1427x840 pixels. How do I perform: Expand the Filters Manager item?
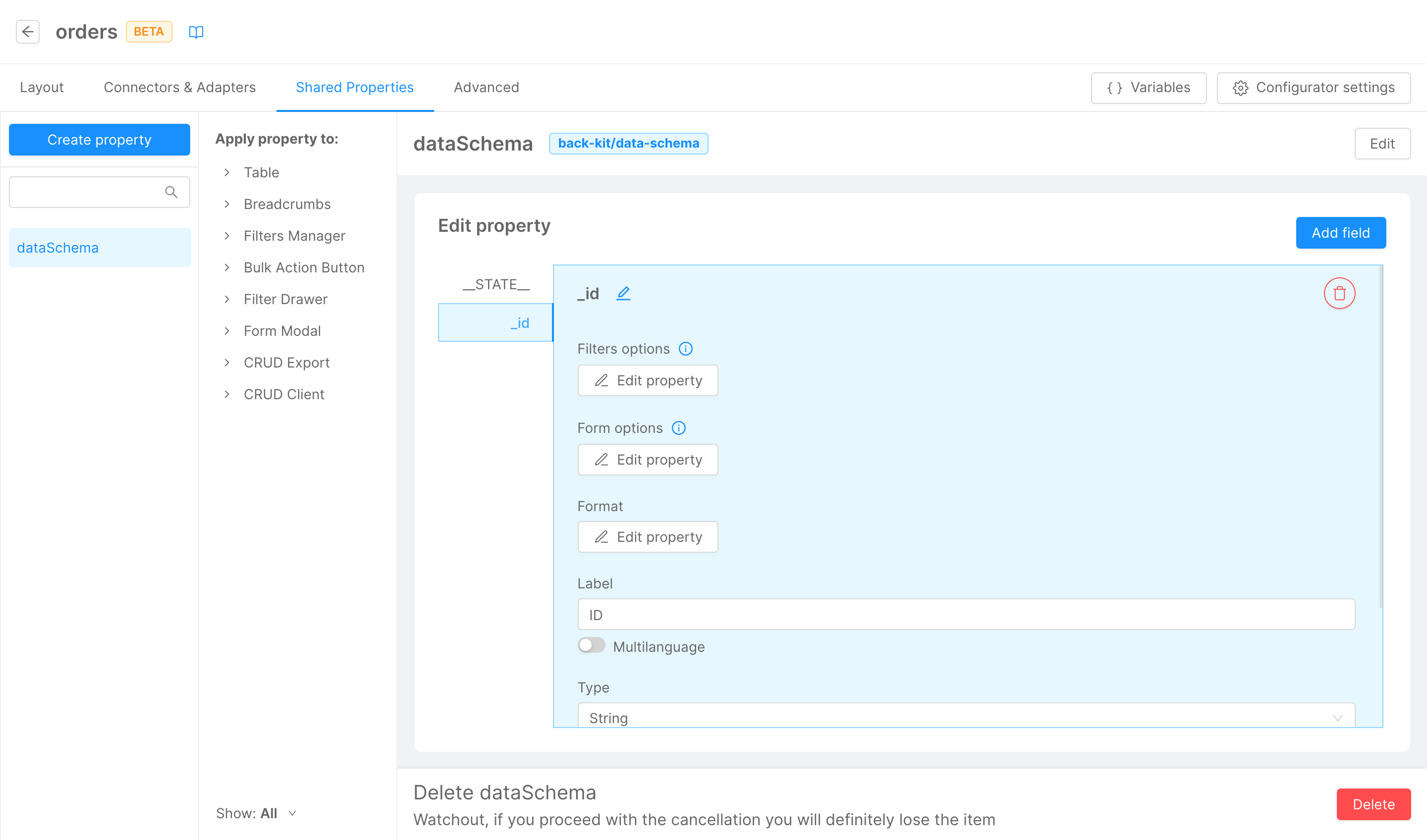click(227, 235)
